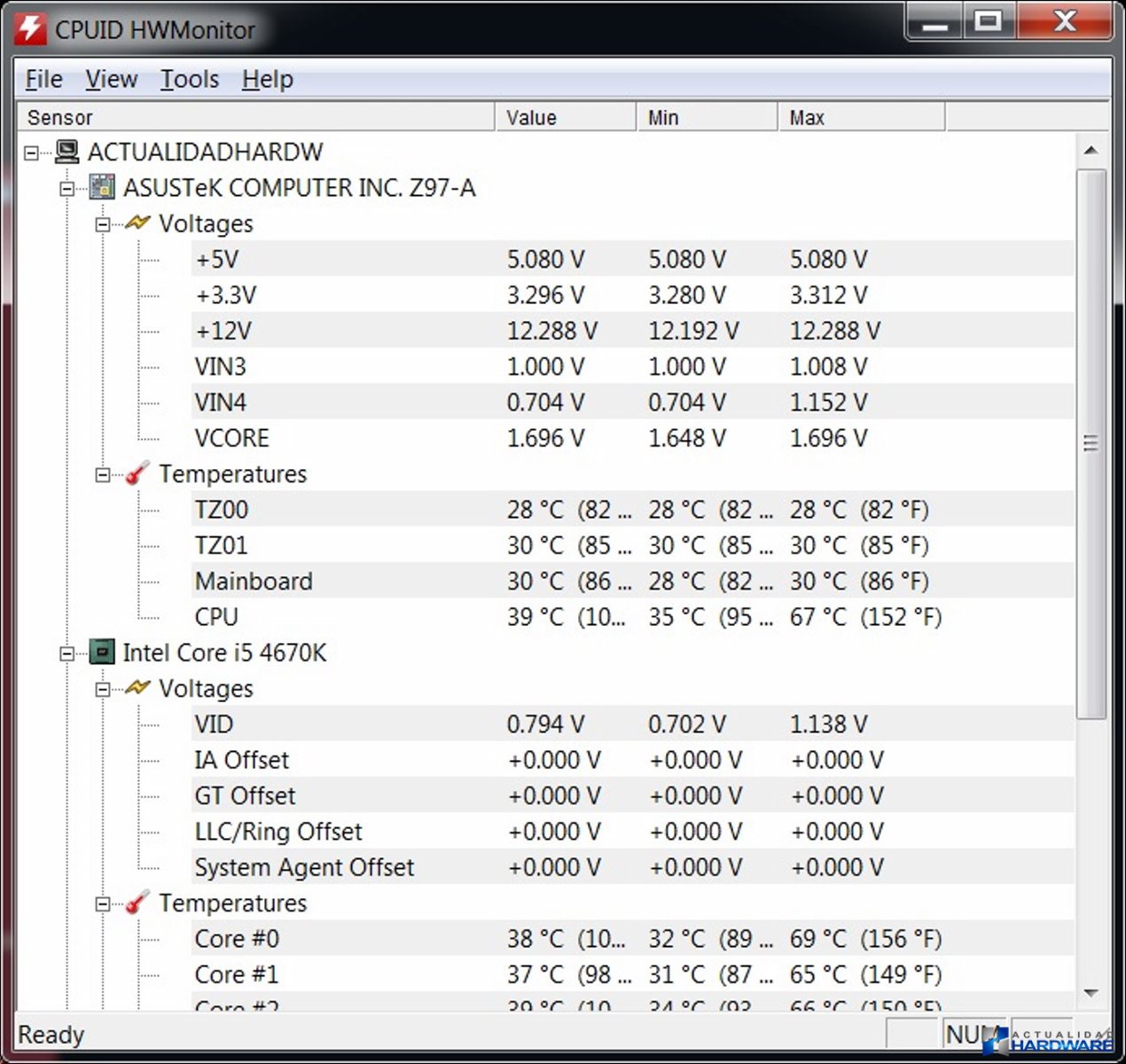
Task: Open the File menu
Action: pyautogui.click(x=43, y=80)
